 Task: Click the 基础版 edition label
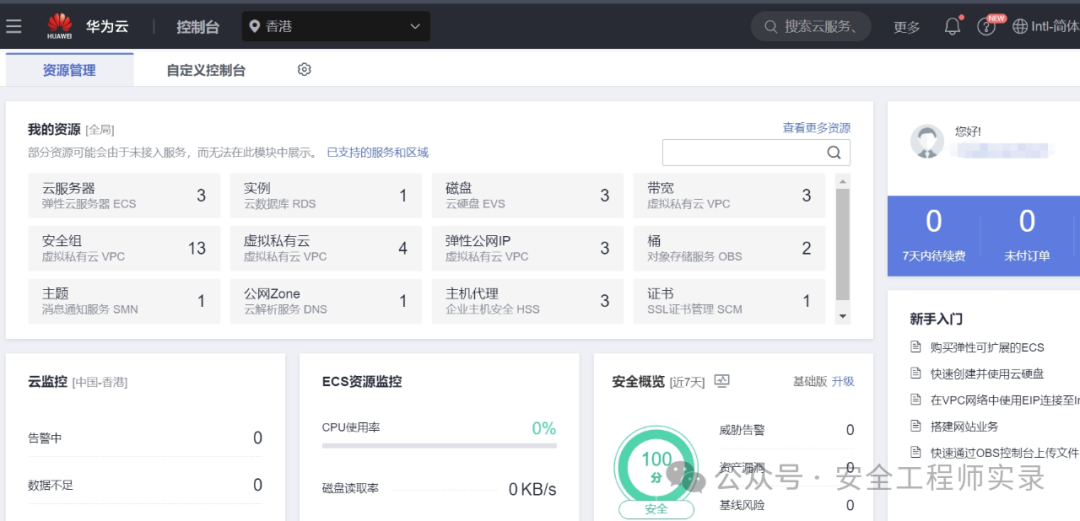(810, 381)
